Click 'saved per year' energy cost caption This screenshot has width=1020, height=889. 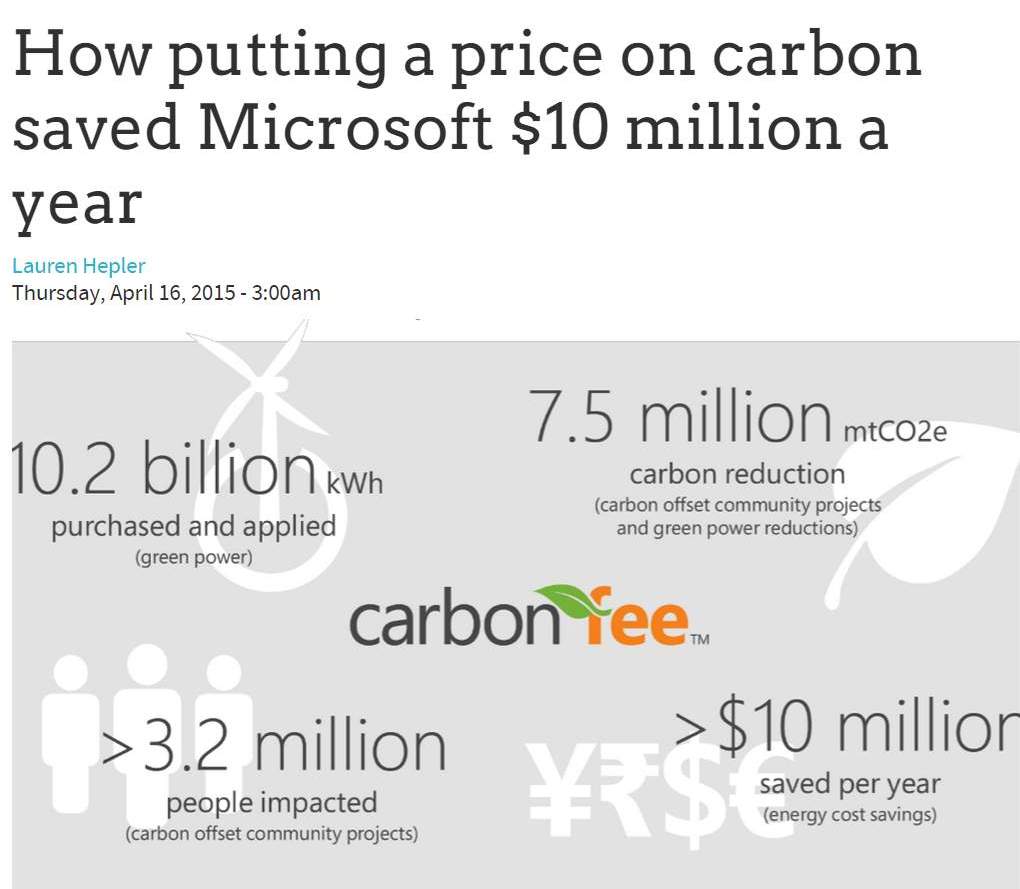850,784
